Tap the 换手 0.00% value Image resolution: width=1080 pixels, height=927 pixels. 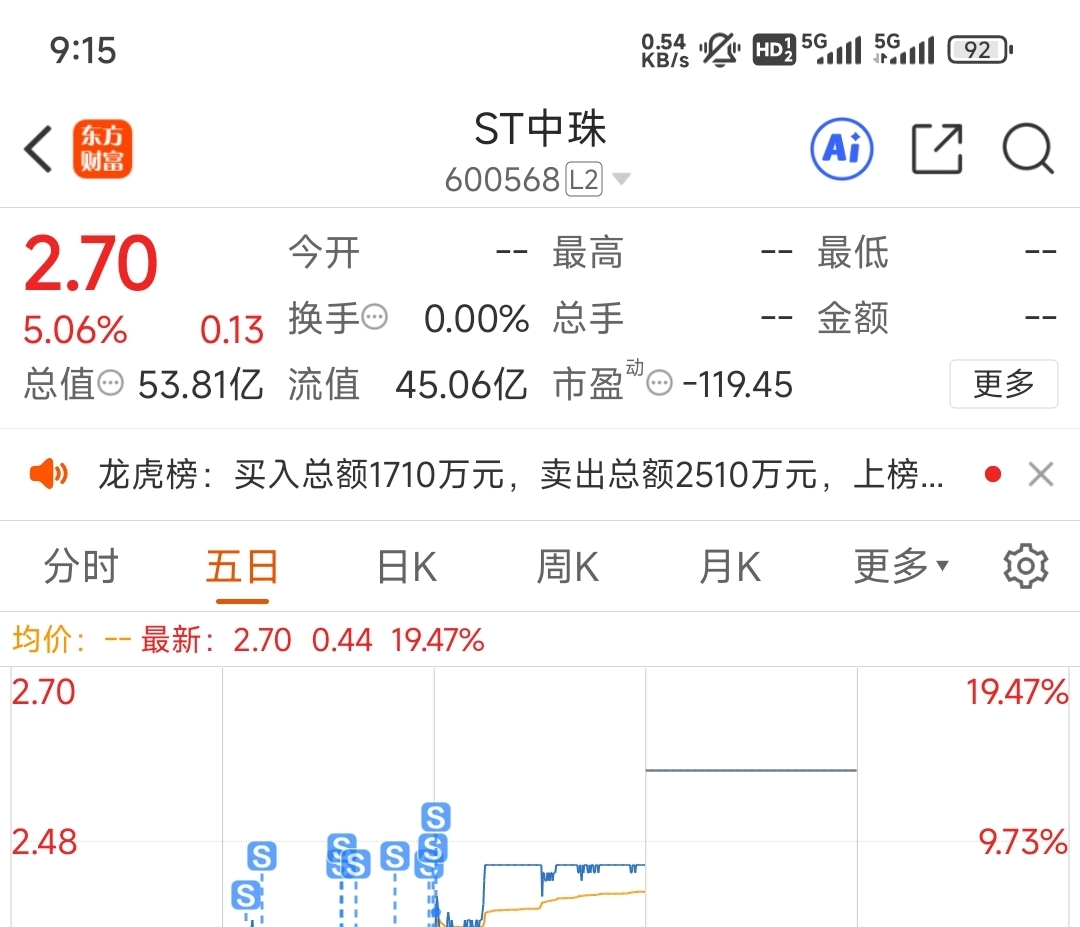pos(477,319)
